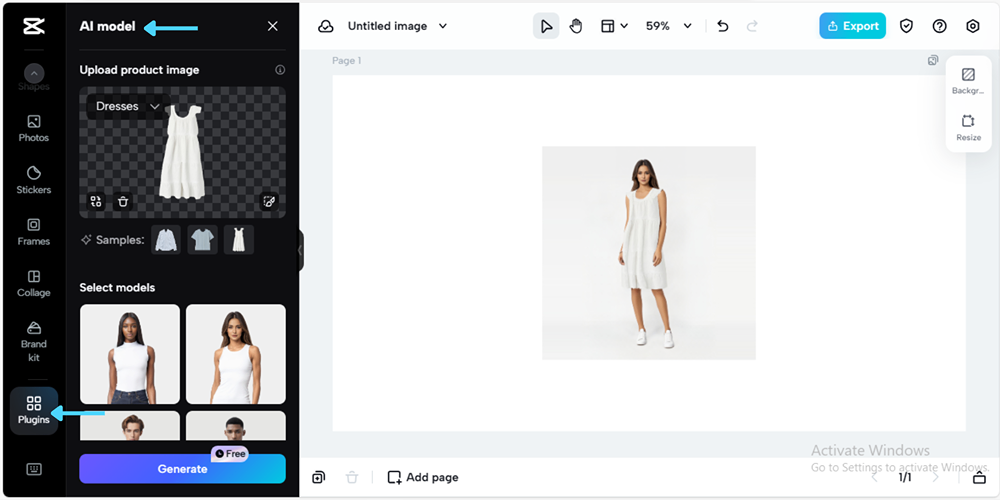The height and width of the screenshot is (500, 1000).
Task: Select the pointer arrow tool
Action: [x=546, y=26]
